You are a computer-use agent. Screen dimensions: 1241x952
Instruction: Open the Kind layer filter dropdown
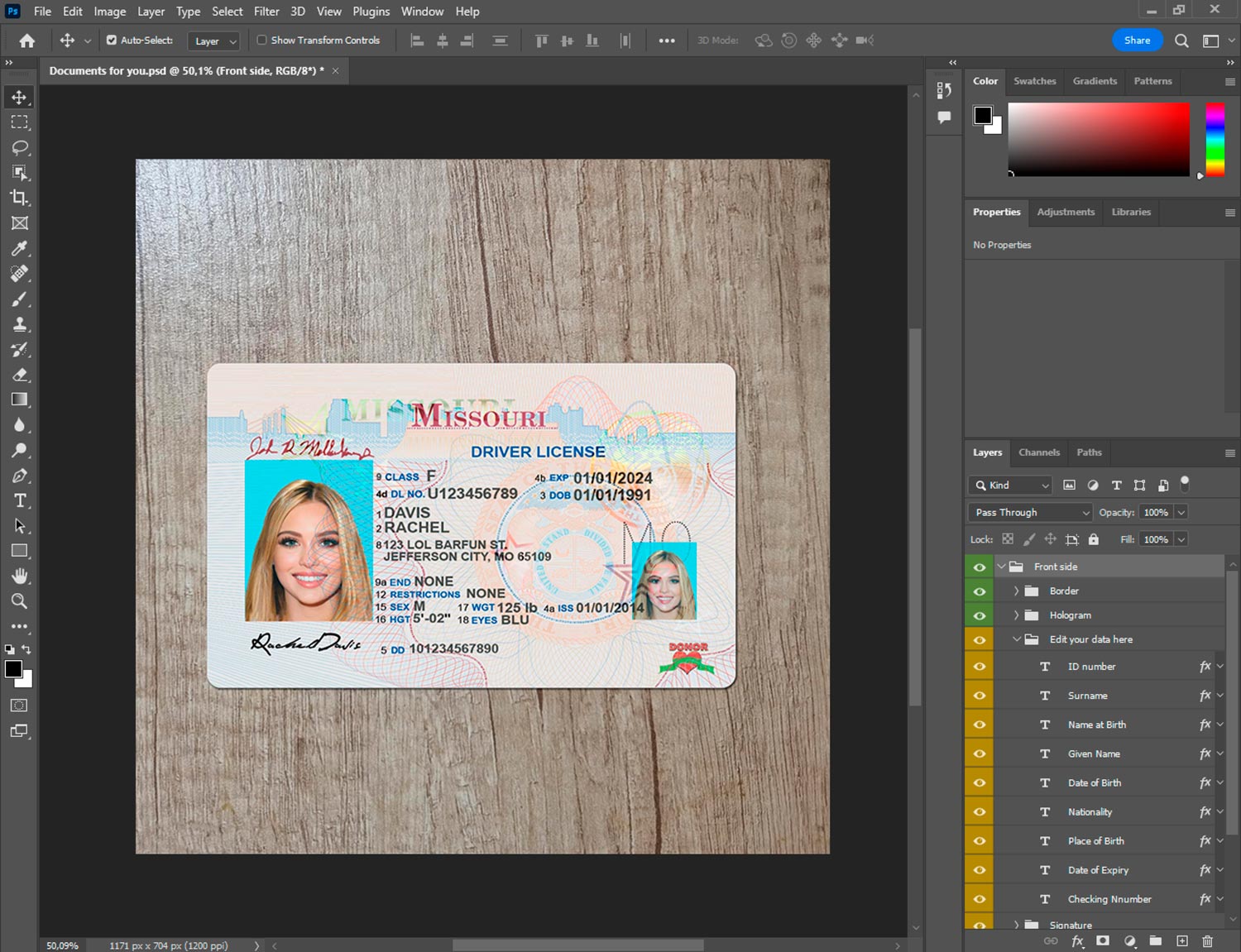point(1011,486)
